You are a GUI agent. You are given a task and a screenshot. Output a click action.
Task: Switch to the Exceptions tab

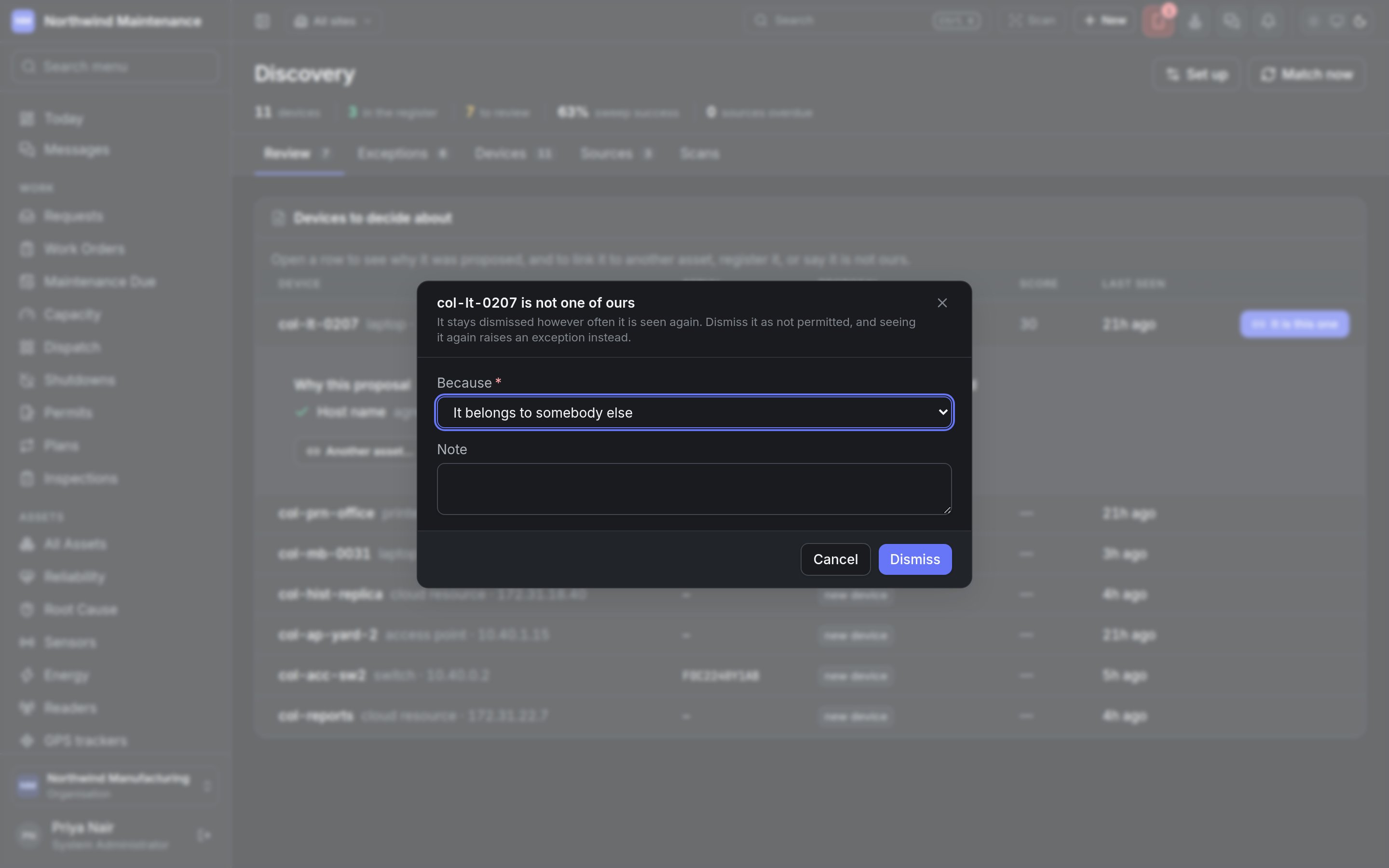tap(402, 153)
